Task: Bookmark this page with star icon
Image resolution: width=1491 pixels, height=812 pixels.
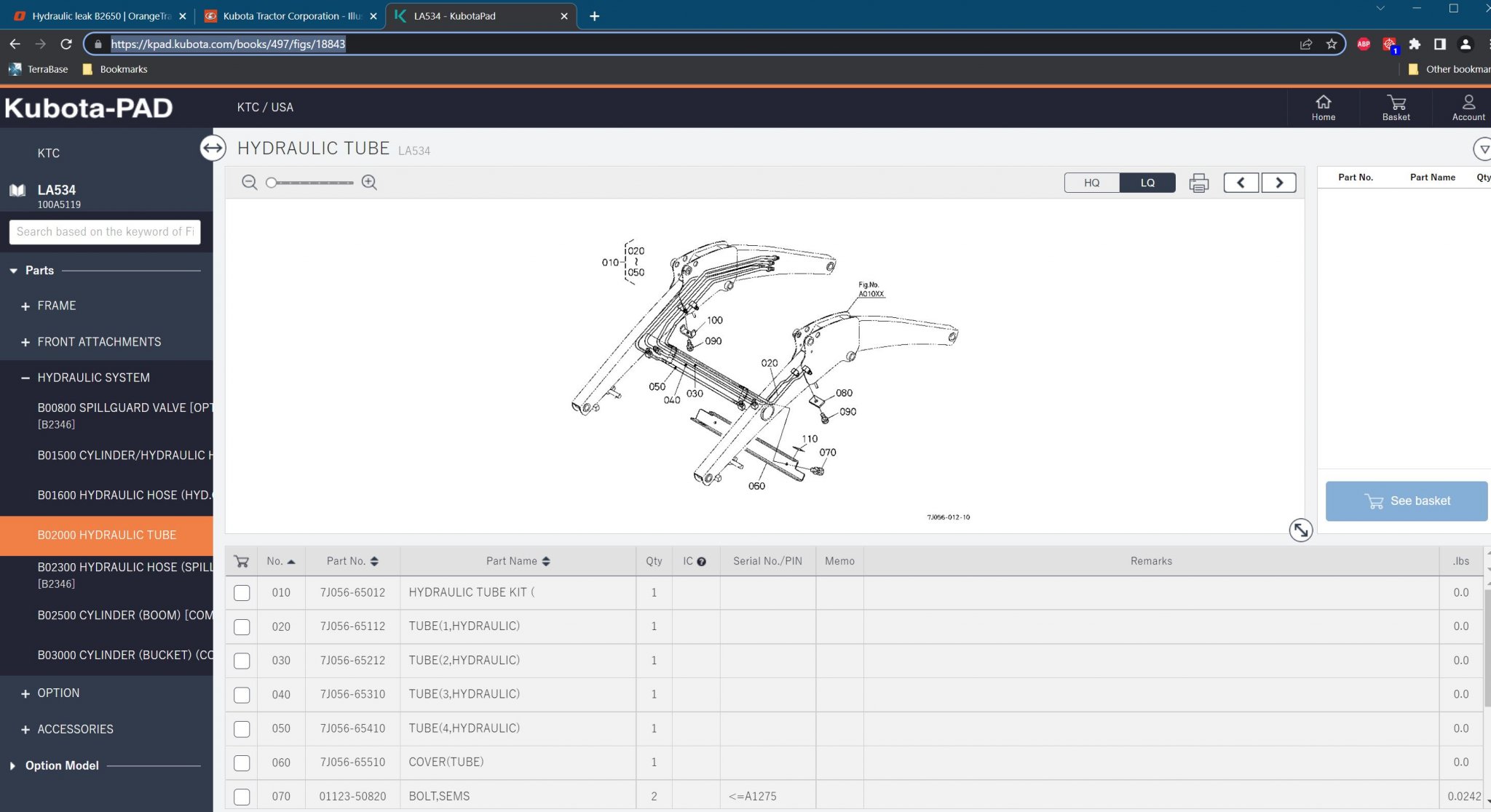Action: click(x=1332, y=44)
